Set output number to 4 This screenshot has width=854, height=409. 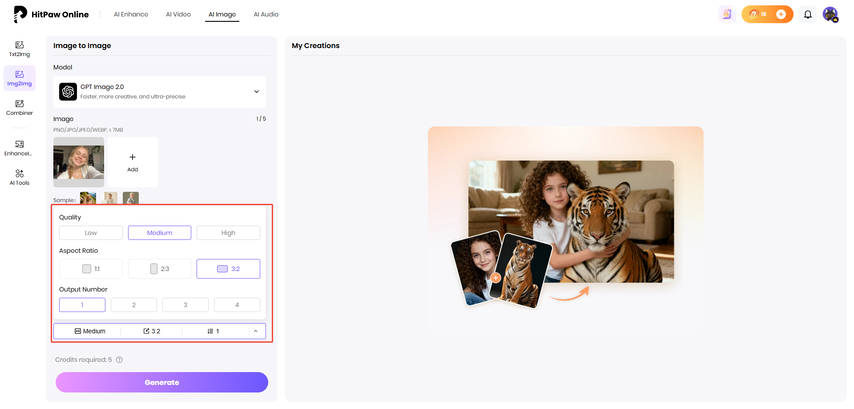coord(237,305)
